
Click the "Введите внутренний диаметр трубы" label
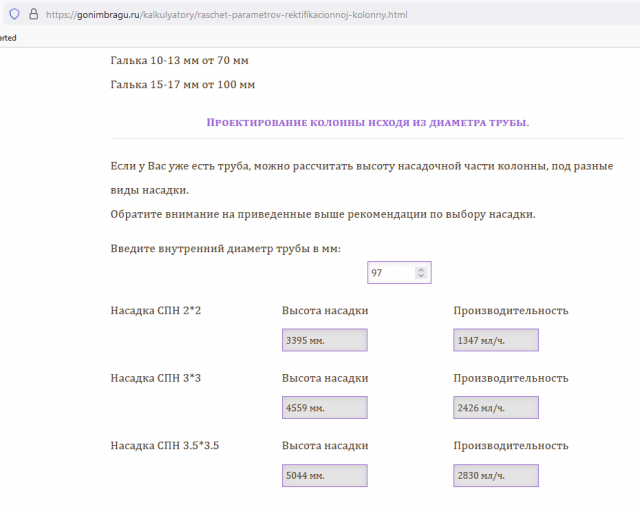tap(226, 248)
